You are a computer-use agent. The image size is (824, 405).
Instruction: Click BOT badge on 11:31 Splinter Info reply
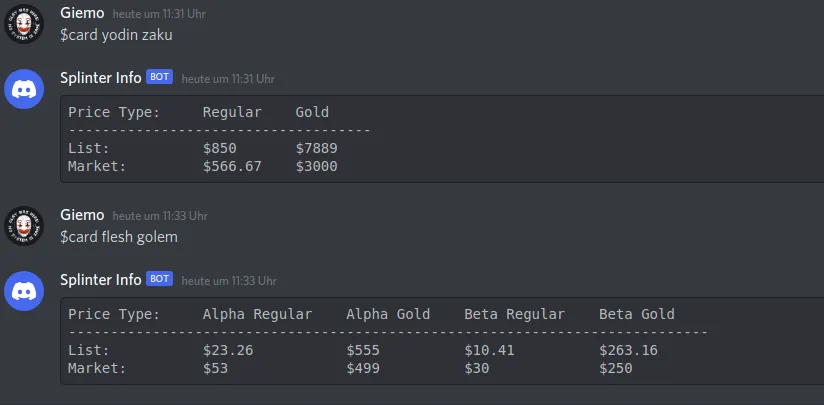[x=159, y=77]
